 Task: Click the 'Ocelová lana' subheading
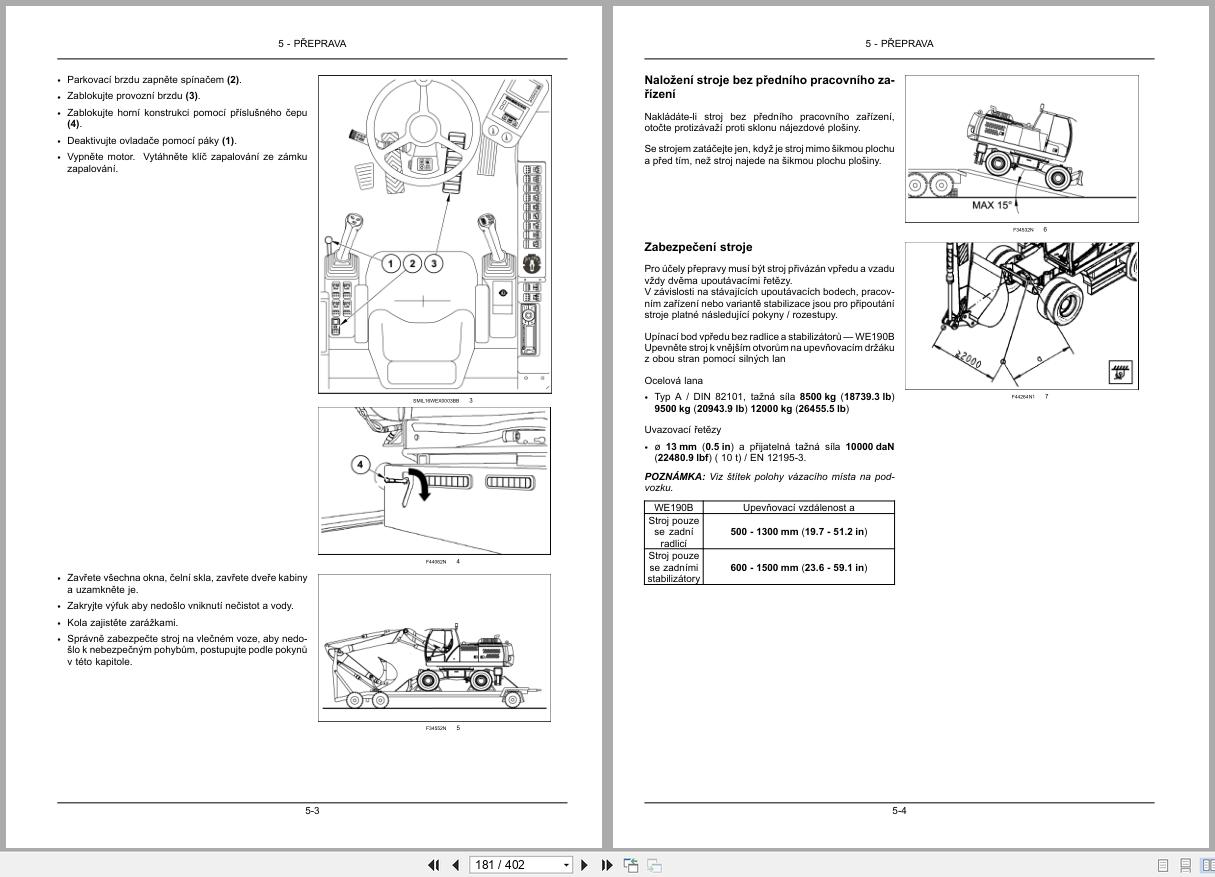(673, 381)
